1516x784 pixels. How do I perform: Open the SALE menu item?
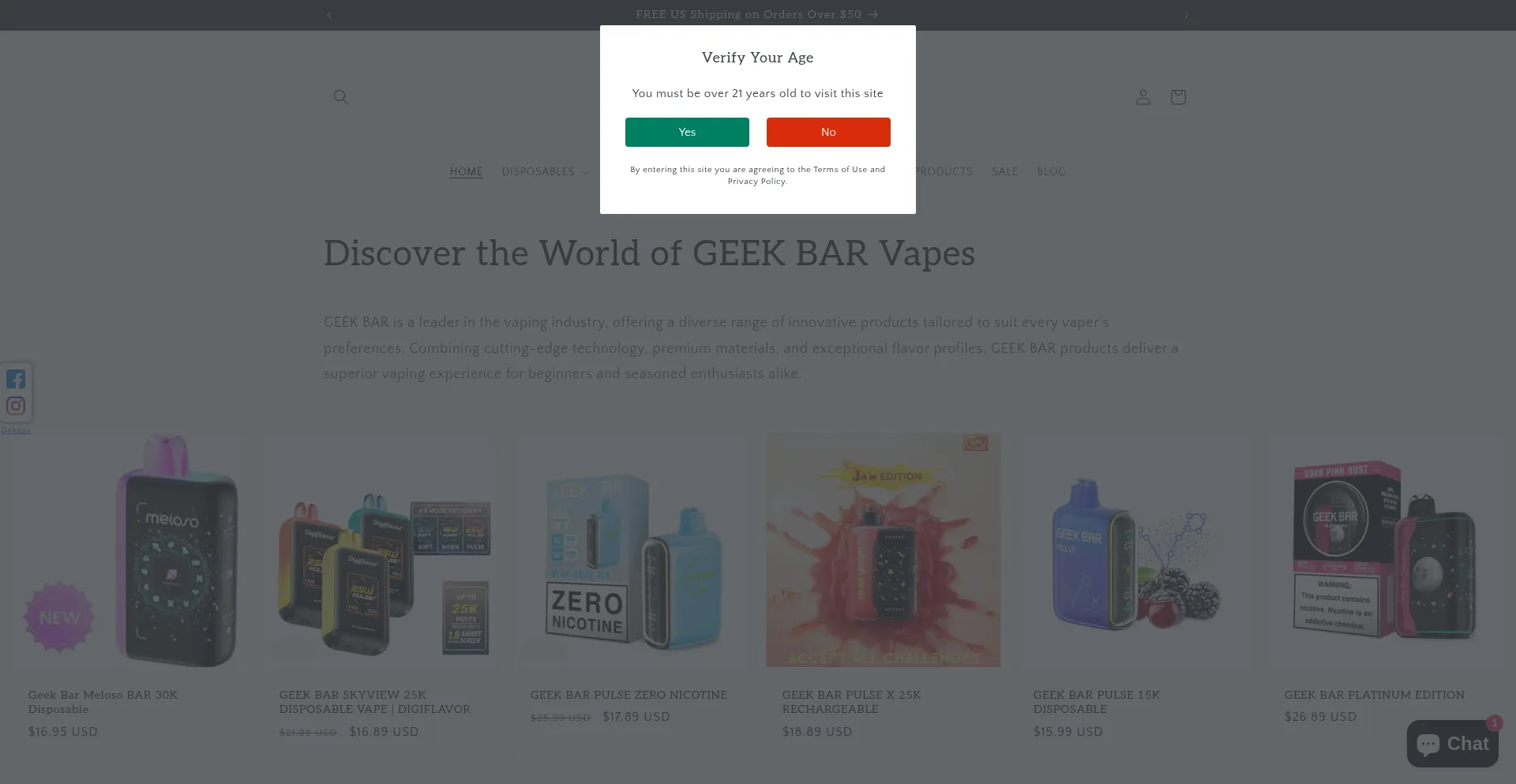(1004, 172)
